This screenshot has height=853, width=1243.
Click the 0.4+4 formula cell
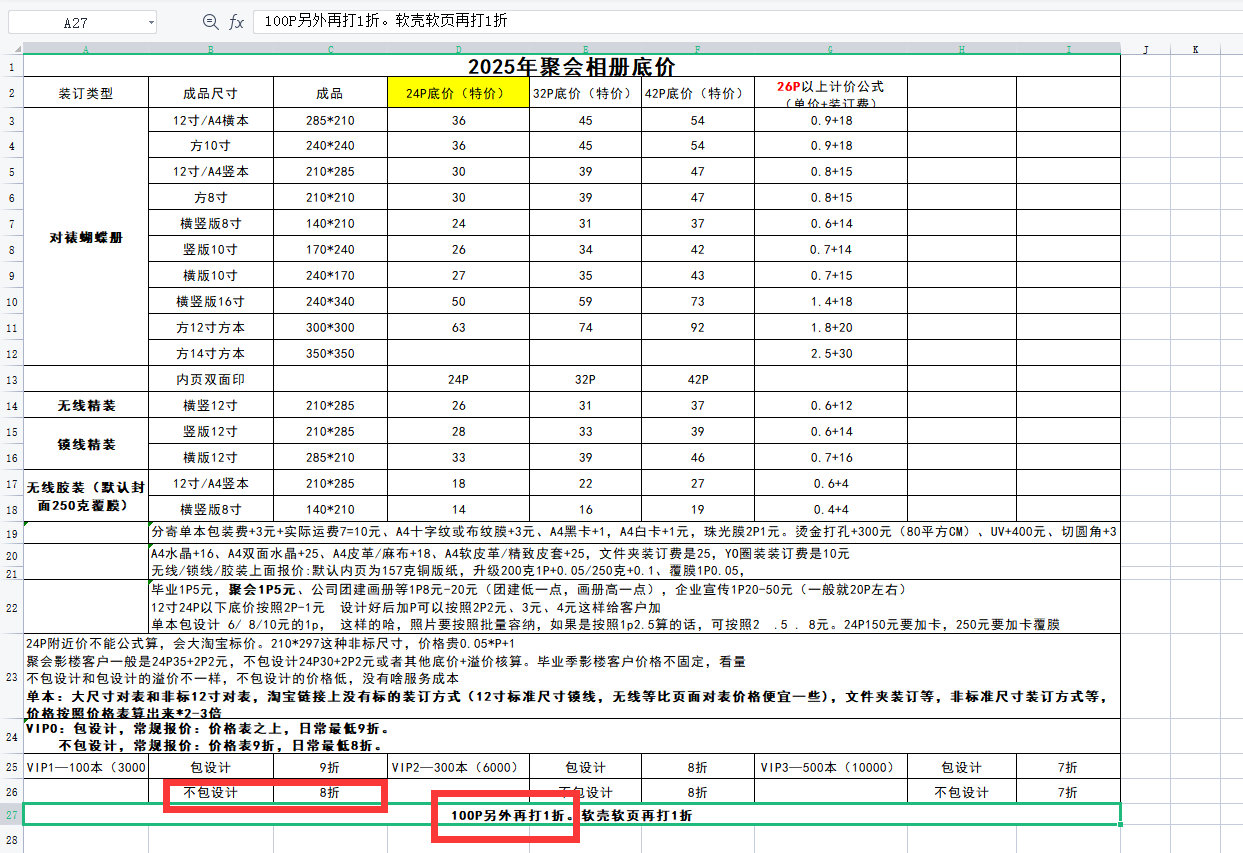(x=830, y=509)
